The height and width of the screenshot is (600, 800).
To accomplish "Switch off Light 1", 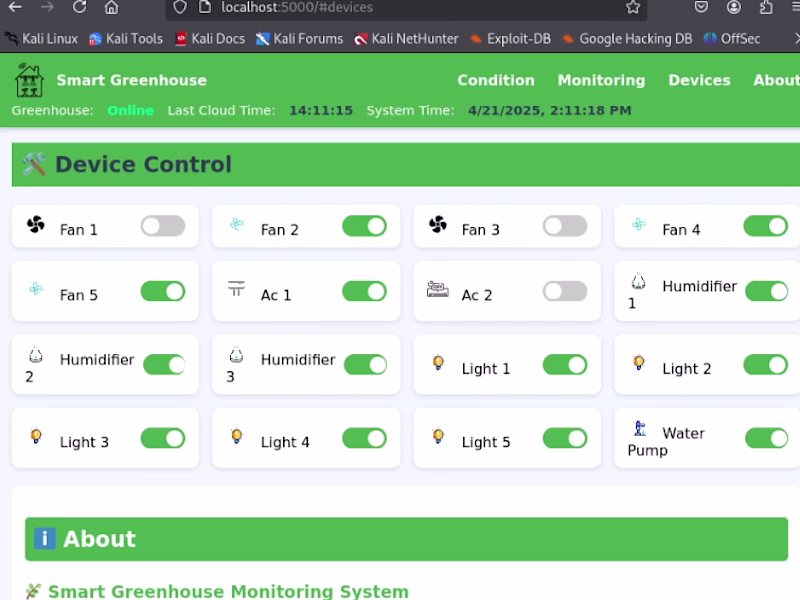I will click(565, 365).
